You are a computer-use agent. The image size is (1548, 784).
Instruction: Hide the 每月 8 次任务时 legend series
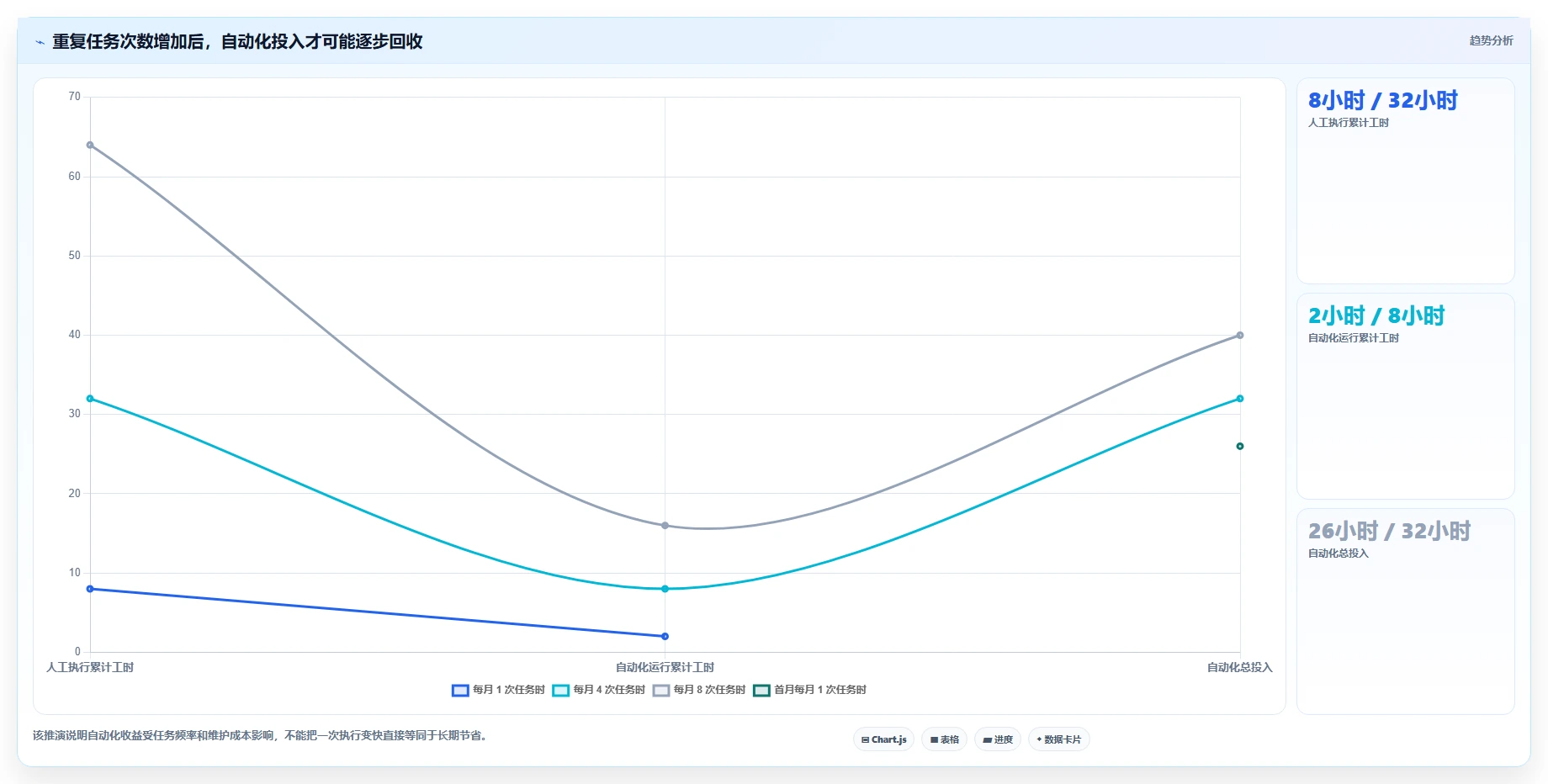pyautogui.click(x=699, y=690)
